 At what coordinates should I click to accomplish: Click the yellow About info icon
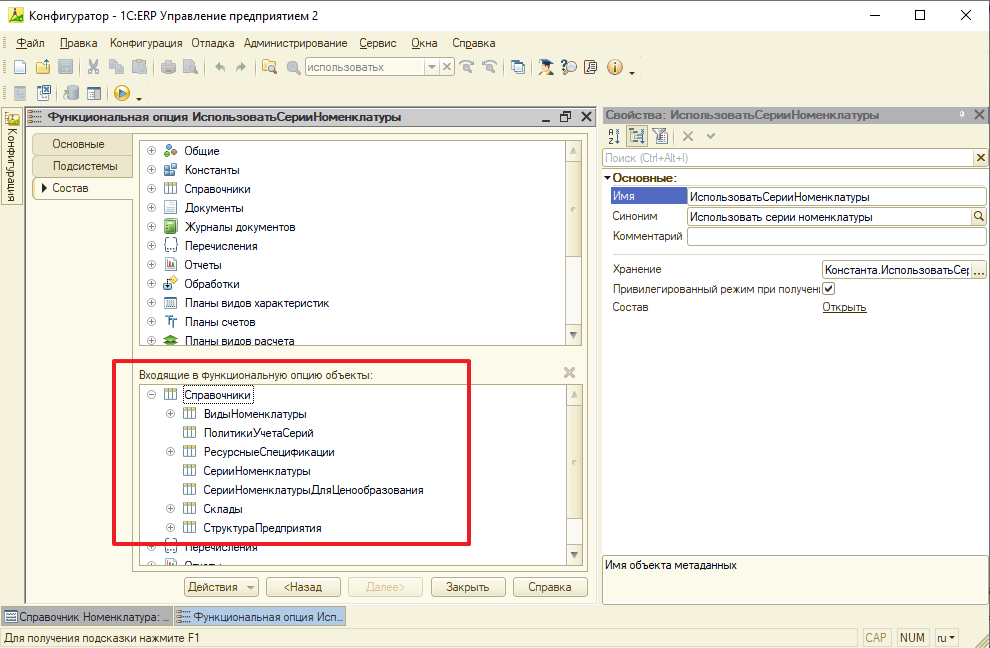[x=615, y=67]
